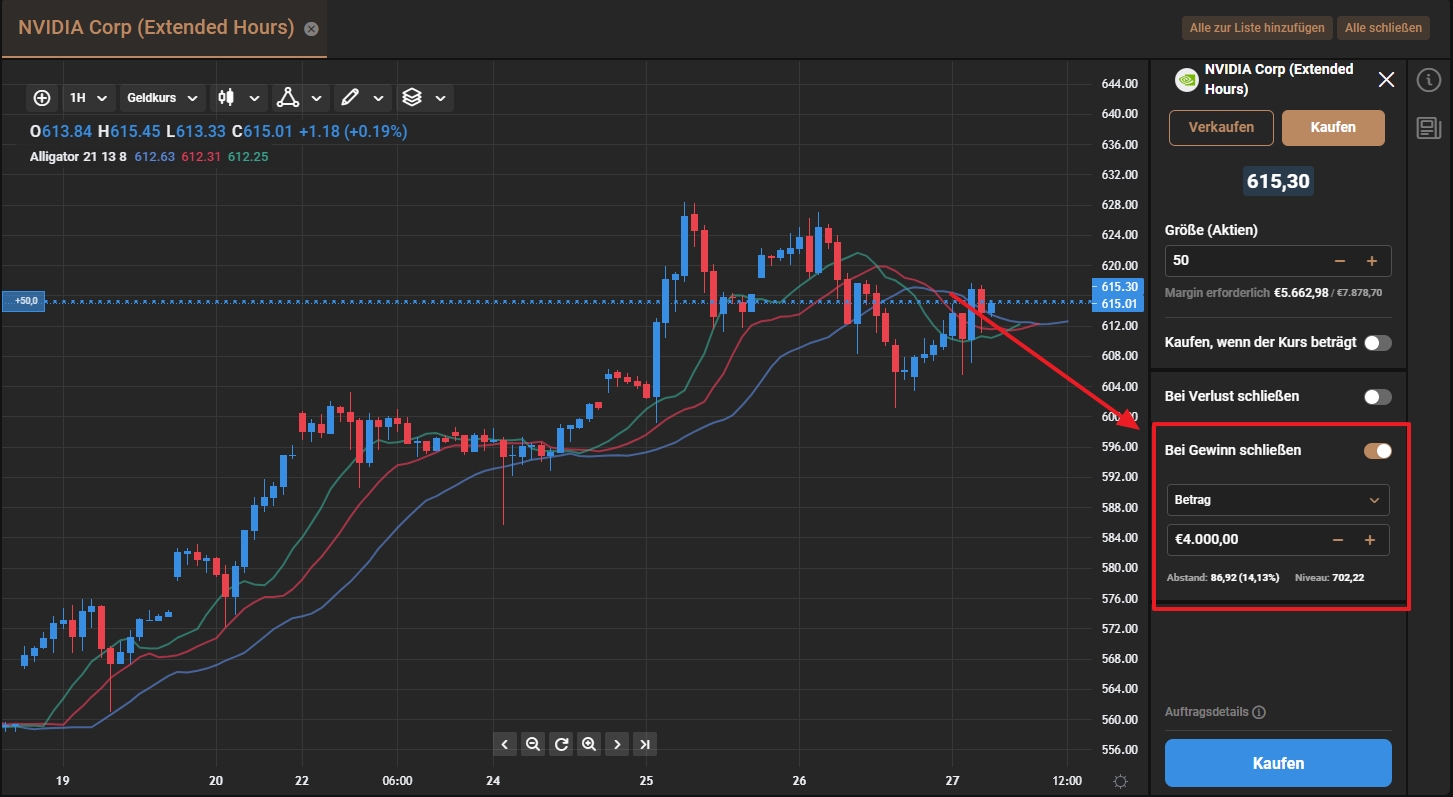Click 'Alle zur Liste hinzufügen' button
Image resolution: width=1453 pixels, height=797 pixels.
(1257, 28)
